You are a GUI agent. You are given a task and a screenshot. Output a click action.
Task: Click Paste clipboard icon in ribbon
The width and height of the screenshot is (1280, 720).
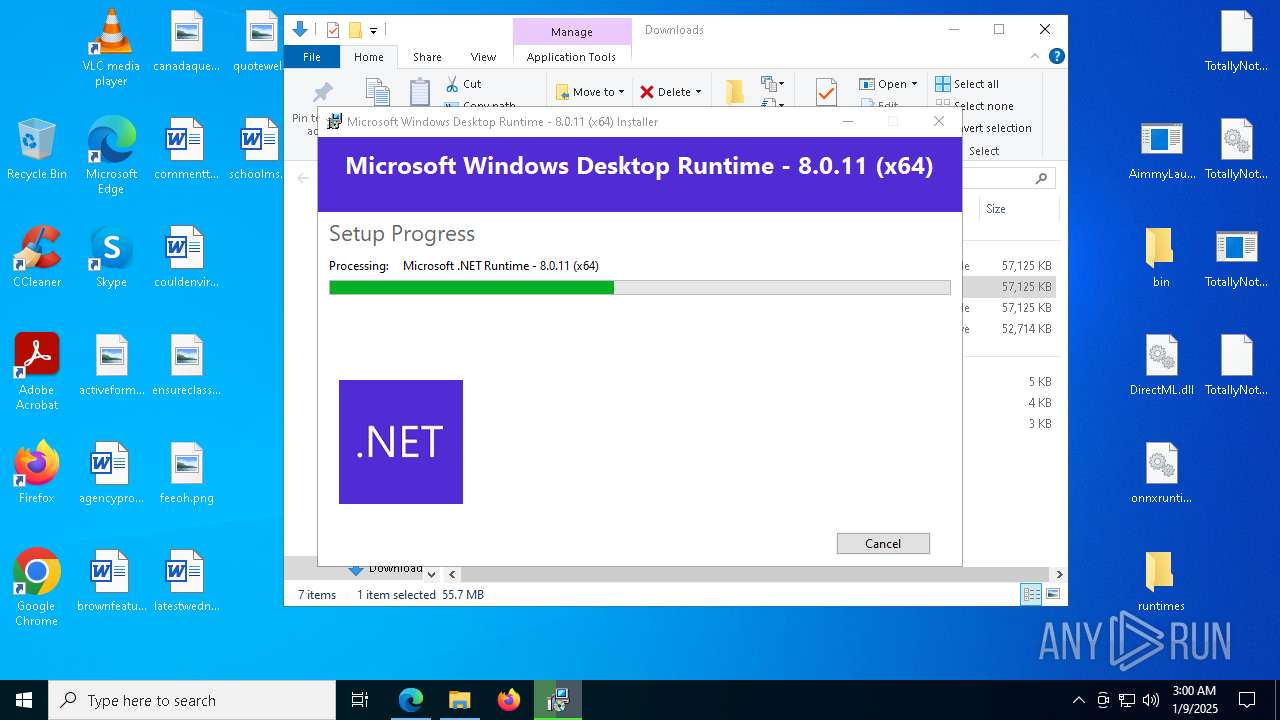pyautogui.click(x=420, y=91)
